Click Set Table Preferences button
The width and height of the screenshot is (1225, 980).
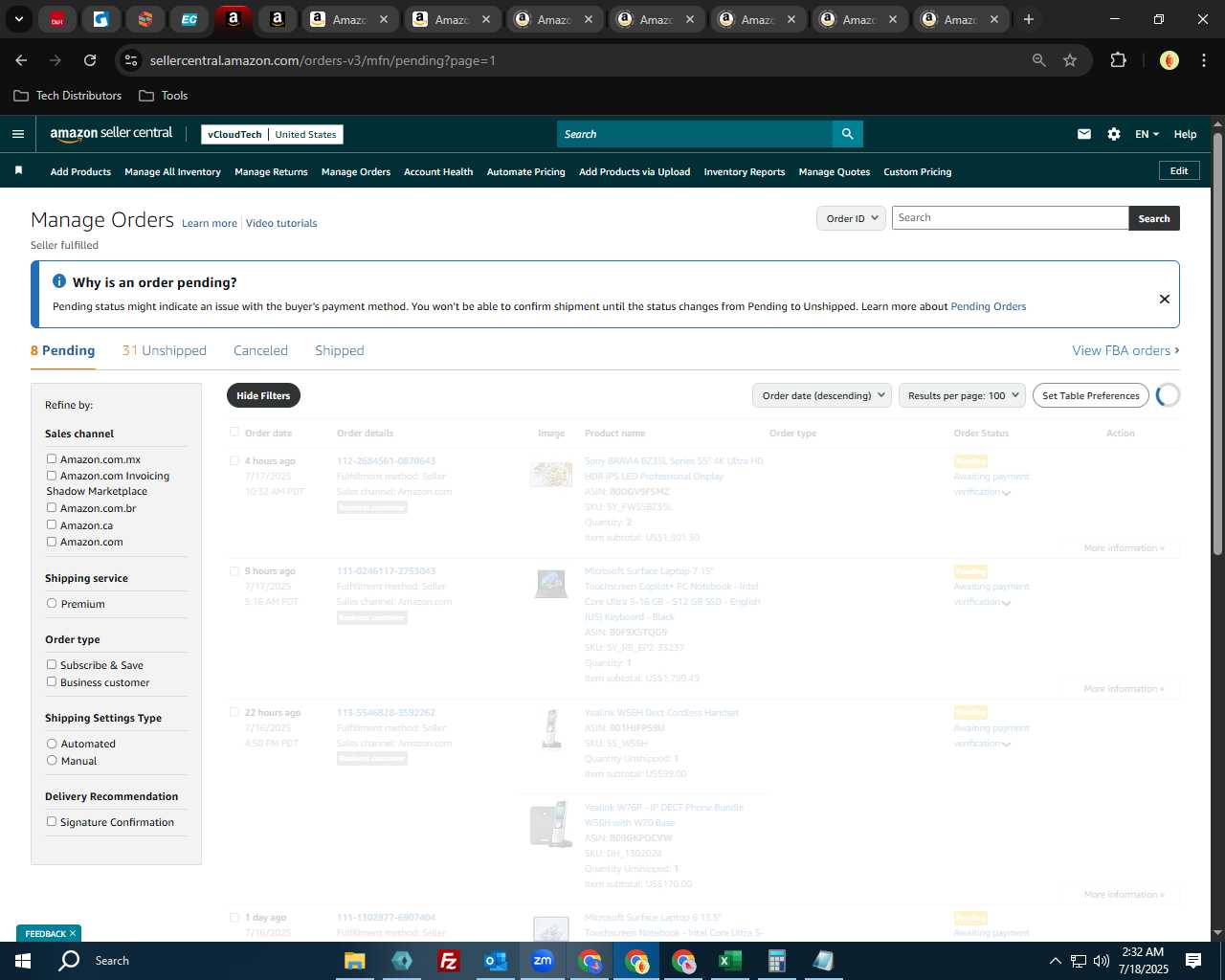1091,395
